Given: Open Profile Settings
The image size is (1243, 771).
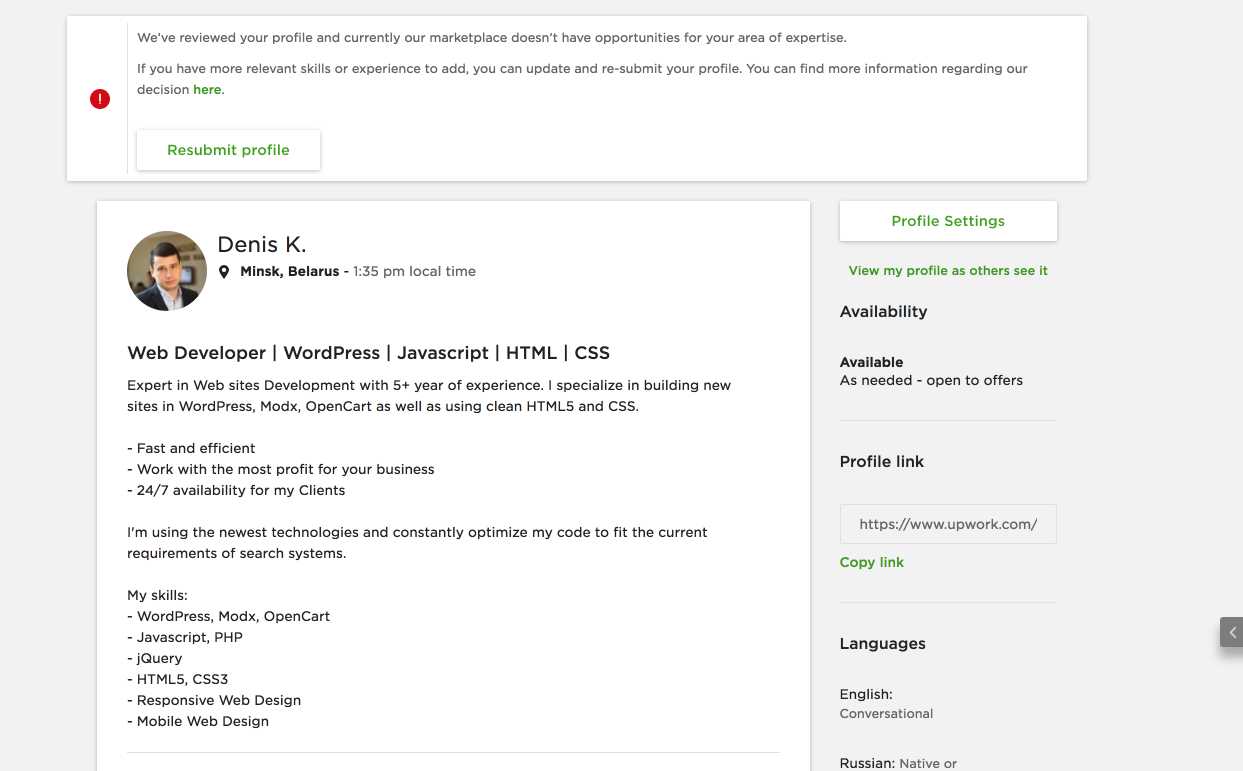Looking at the screenshot, I should (x=947, y=221).
